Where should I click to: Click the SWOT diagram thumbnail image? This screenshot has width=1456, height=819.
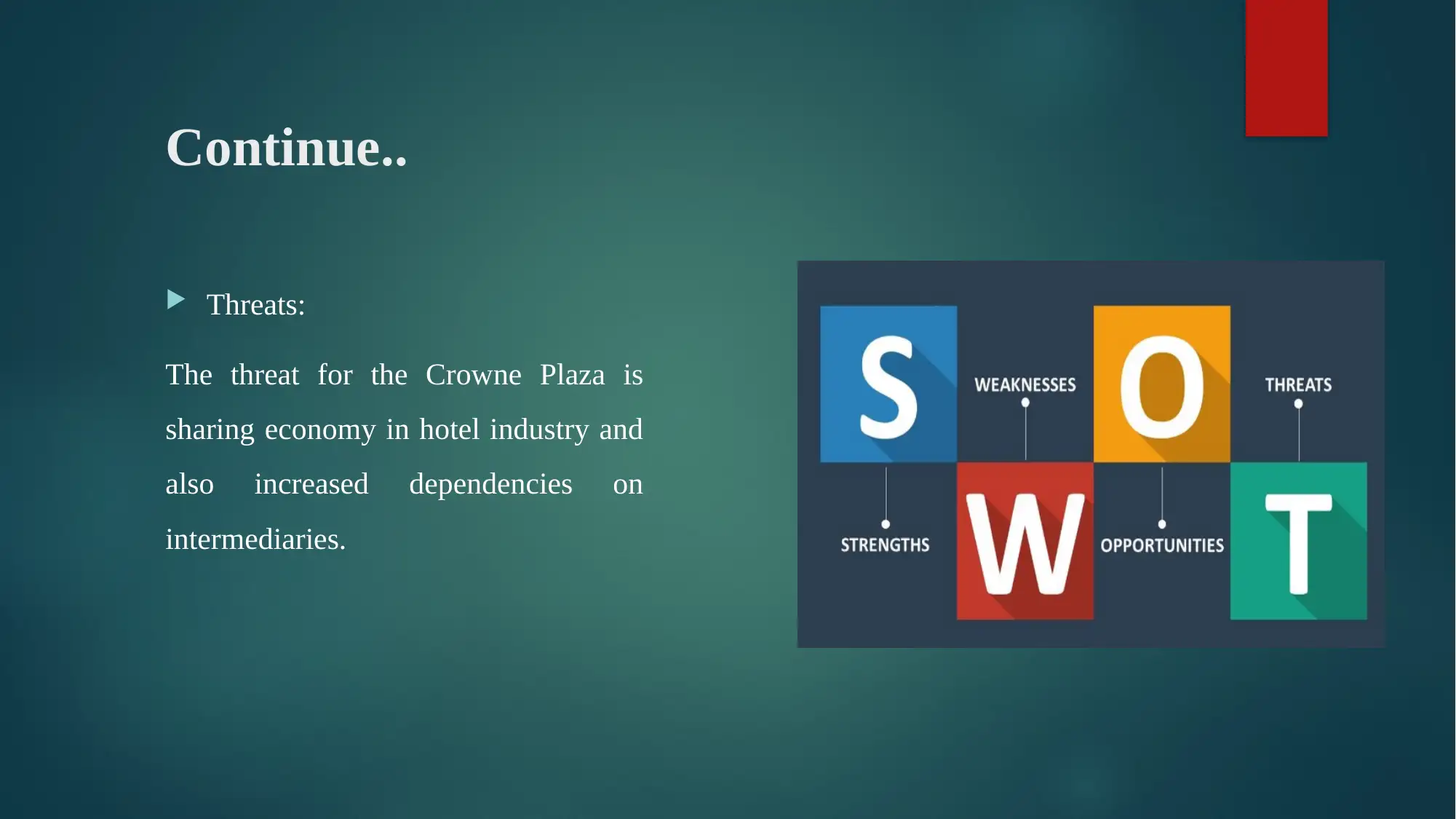(1090, 453)
